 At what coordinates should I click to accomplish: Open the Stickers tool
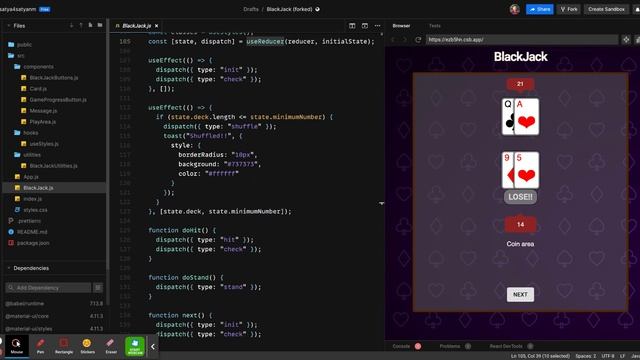click(87, 346)
